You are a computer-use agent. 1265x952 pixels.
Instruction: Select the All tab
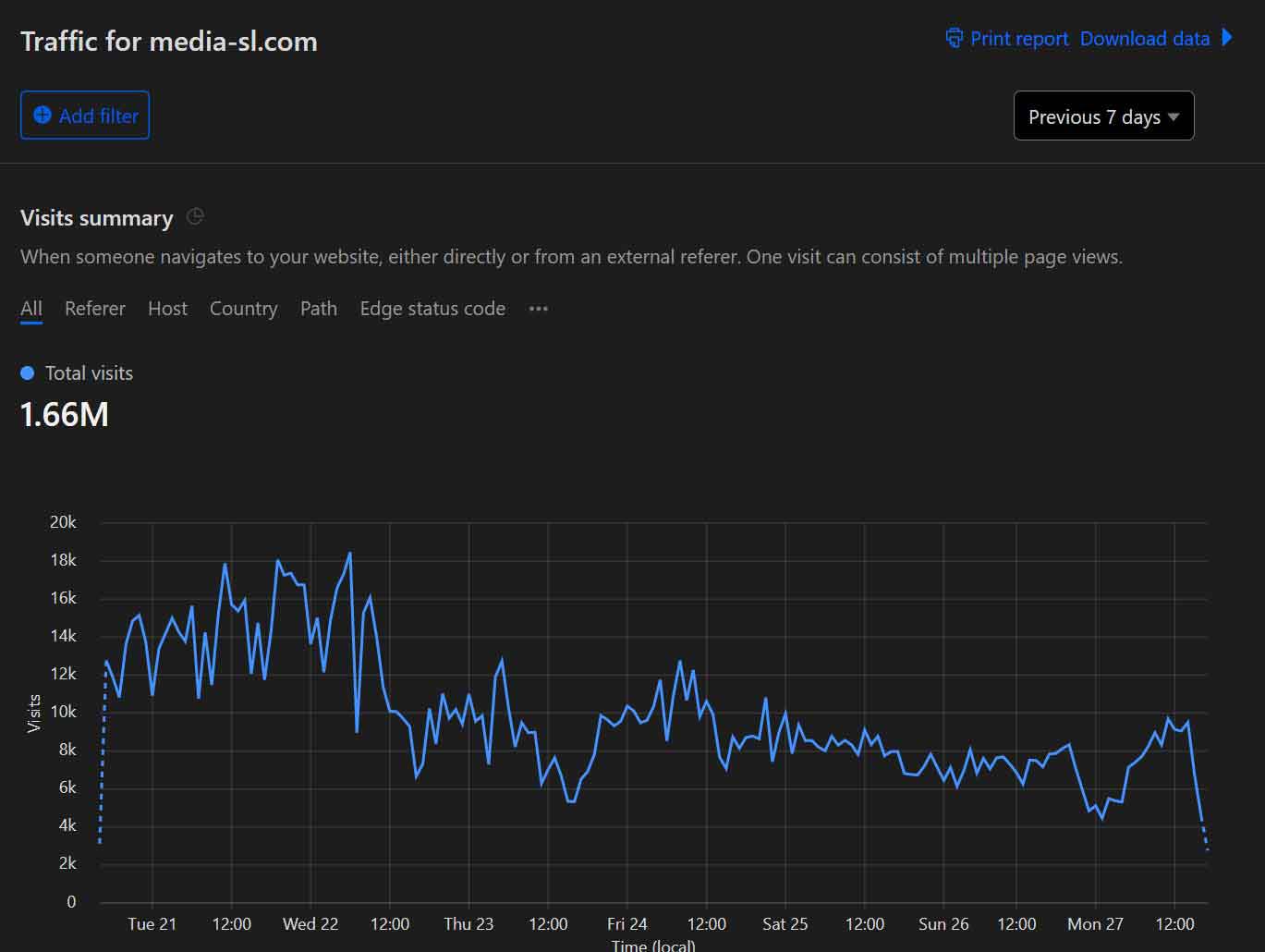[x=31, y=309]
